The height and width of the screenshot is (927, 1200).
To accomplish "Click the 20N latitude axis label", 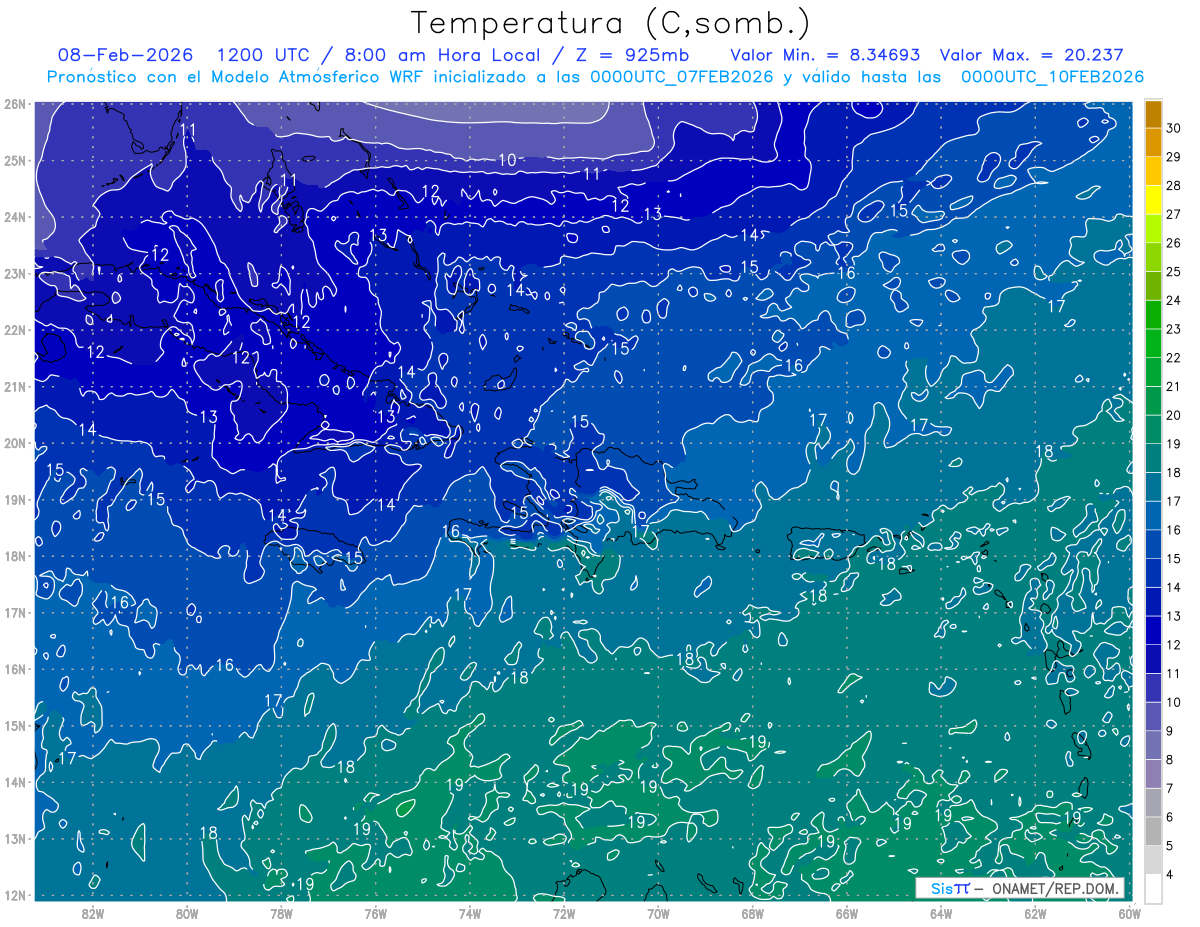I will pyautogui.click(x=15, y=443).
